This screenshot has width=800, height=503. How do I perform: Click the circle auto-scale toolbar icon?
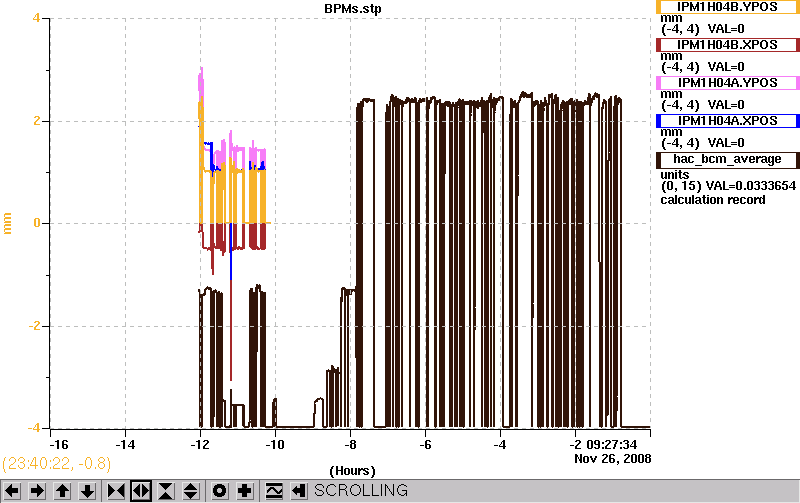click(x=219, y=491)
